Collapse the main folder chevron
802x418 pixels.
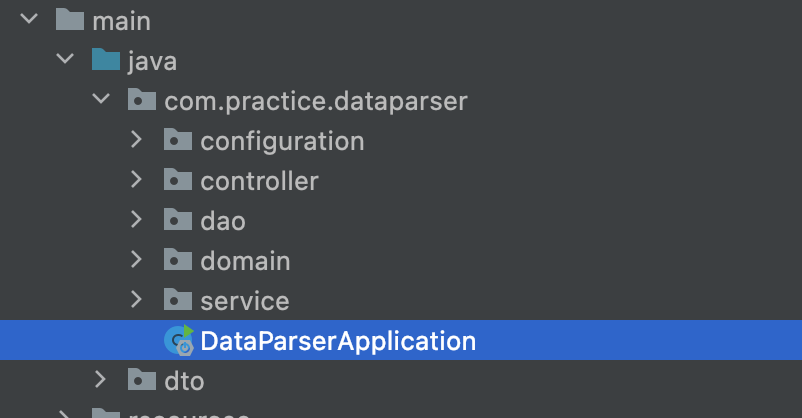tap(29, 19)
